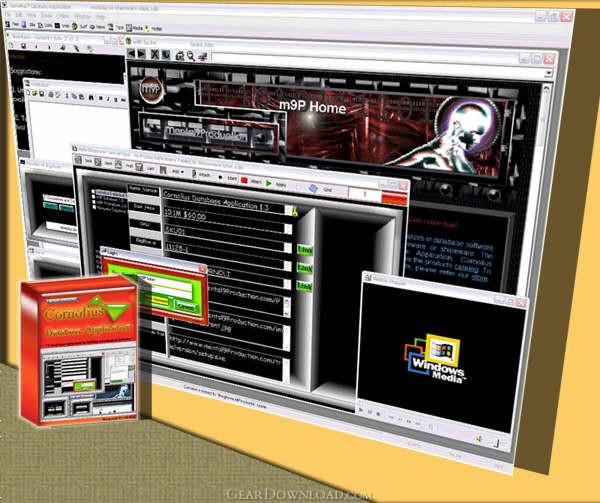
Task: Open the News toolbar item
Action: coord(97,27)
